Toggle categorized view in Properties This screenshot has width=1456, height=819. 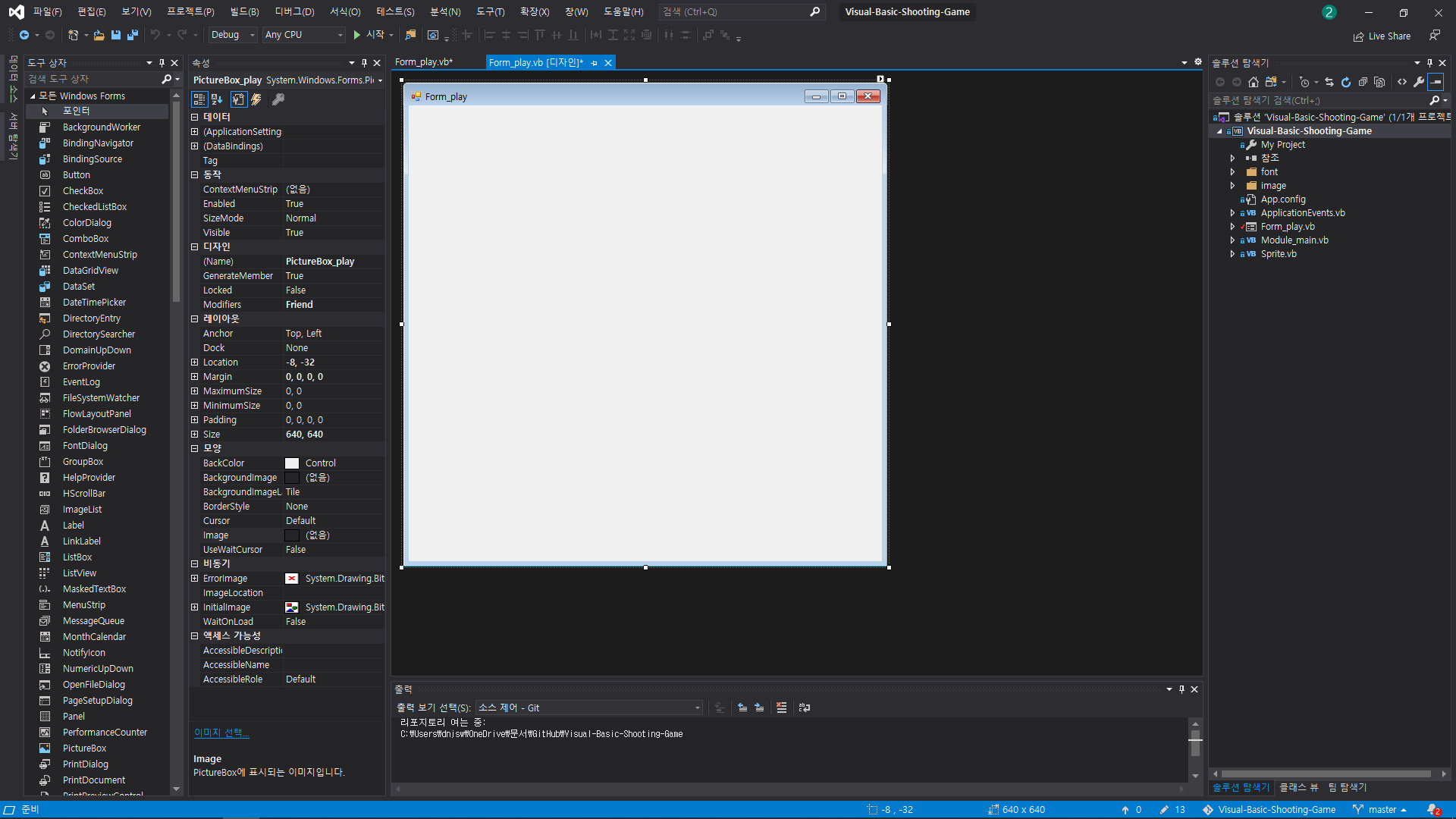(x=199, y=99)
